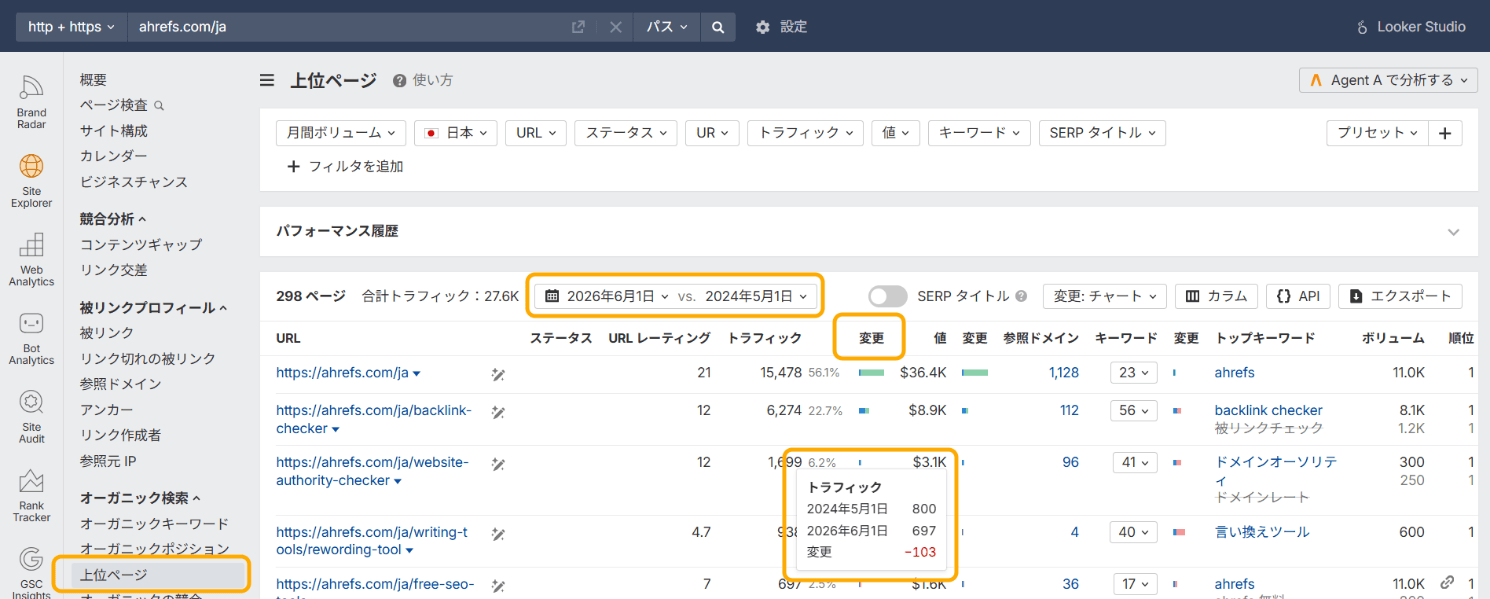The image size is (1490, 599).
Task: Expand パフォーマンス履歴 panel chevron
Action: click(1453, 231)
